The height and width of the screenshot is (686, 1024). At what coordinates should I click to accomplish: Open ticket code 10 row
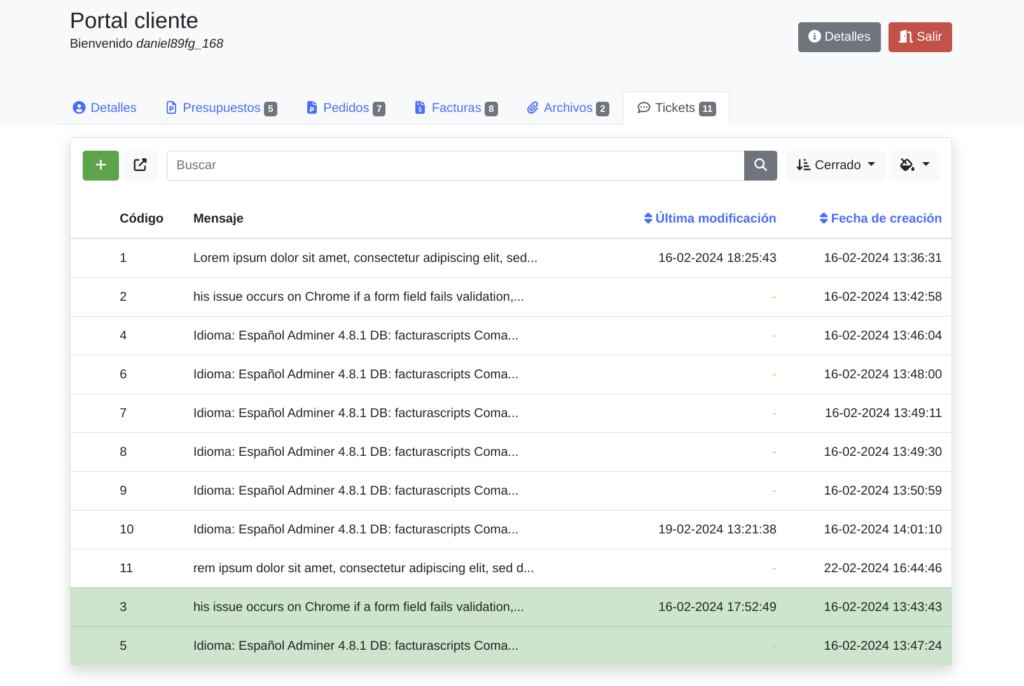point(355,529)
